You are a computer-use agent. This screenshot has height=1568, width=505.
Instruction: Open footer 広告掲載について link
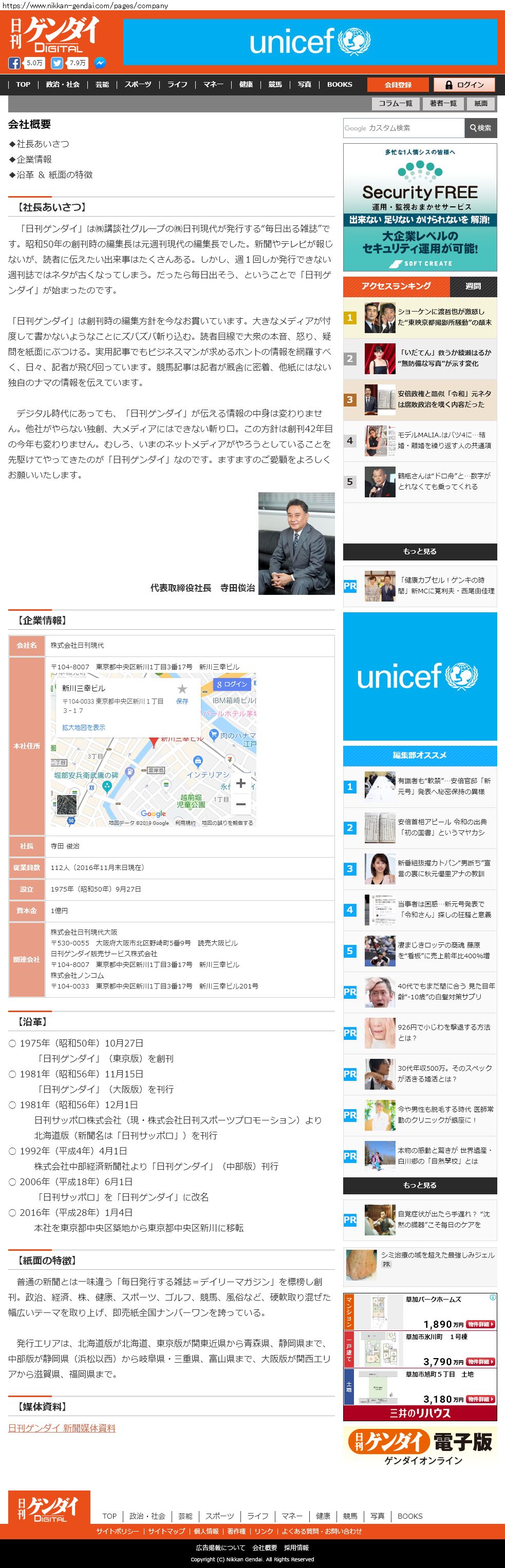click(x=220, y=1547)
